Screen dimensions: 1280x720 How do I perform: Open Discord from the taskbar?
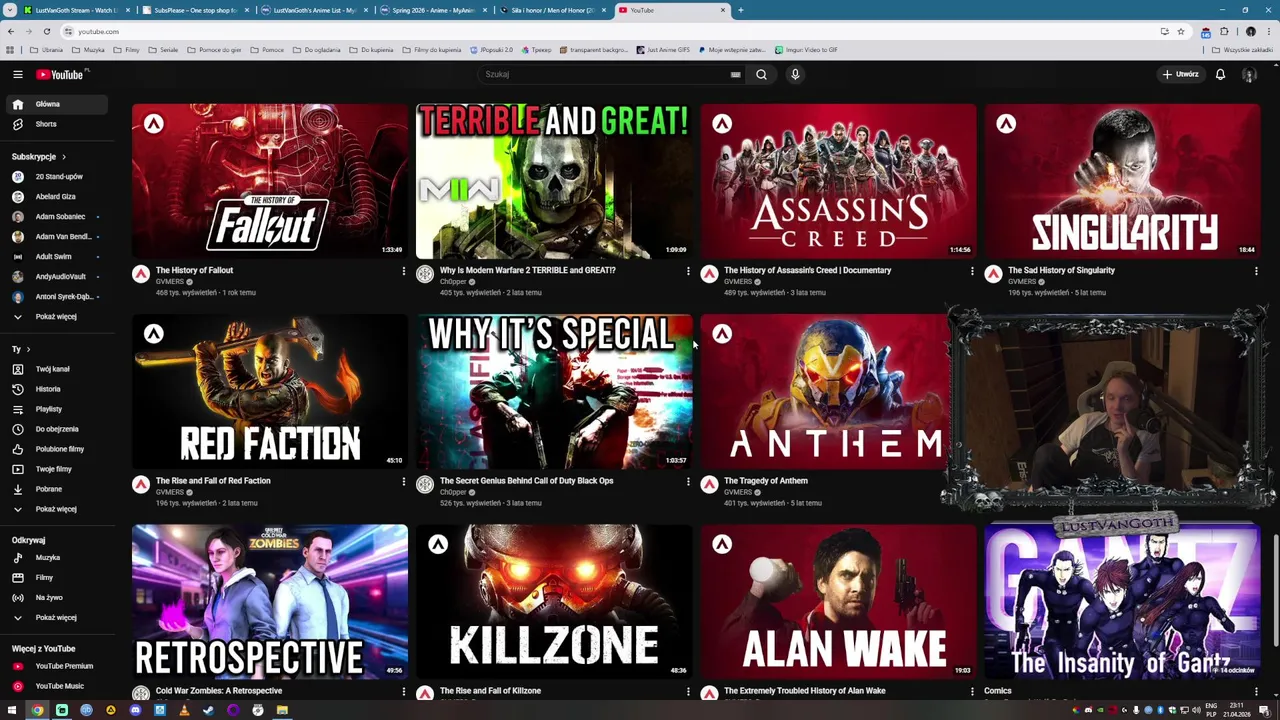[x=135, y=710]
